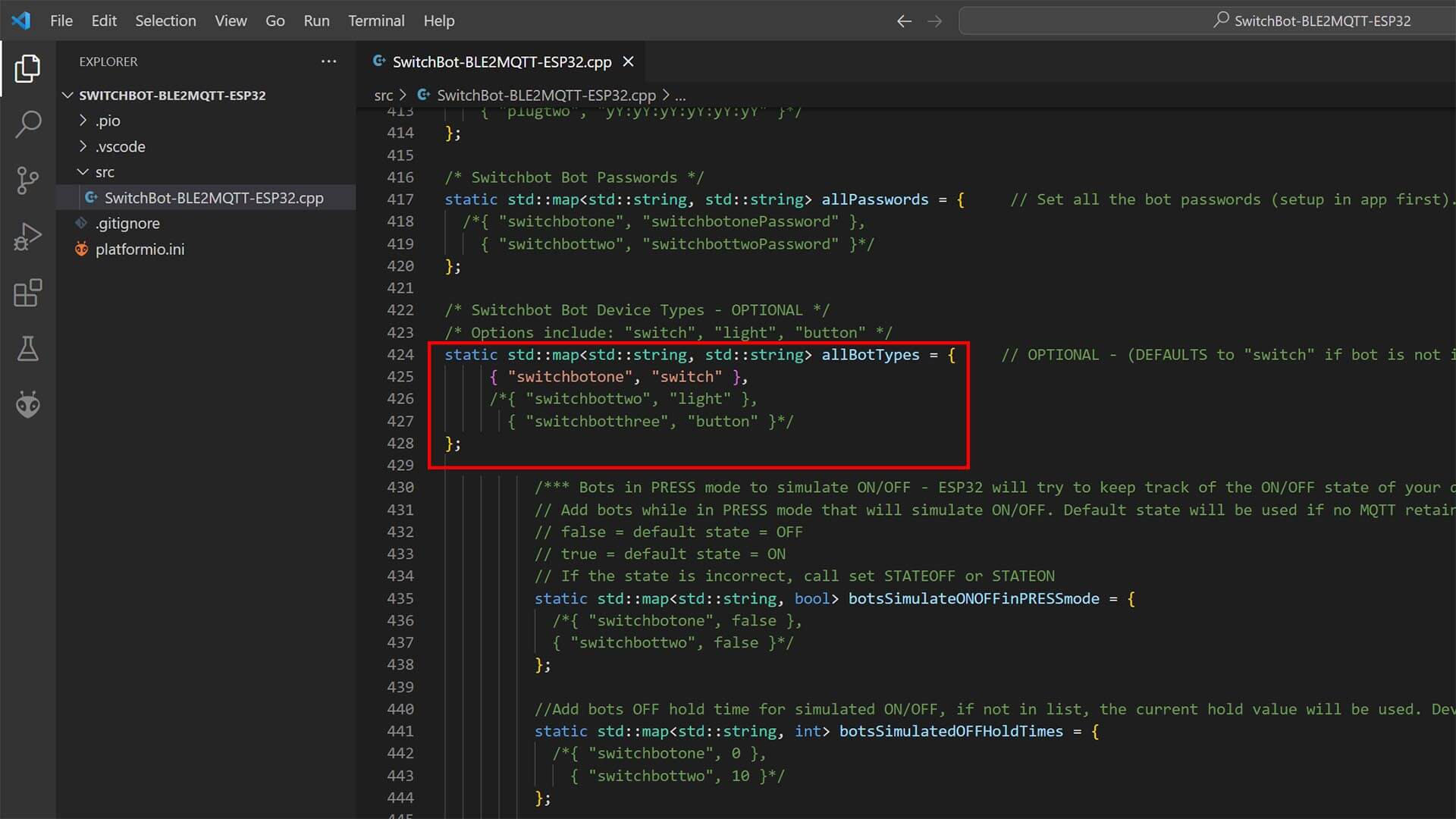Click line number 435 in gutter
This screenshot has height=819, width=1456.
click(x=400, y=598)
